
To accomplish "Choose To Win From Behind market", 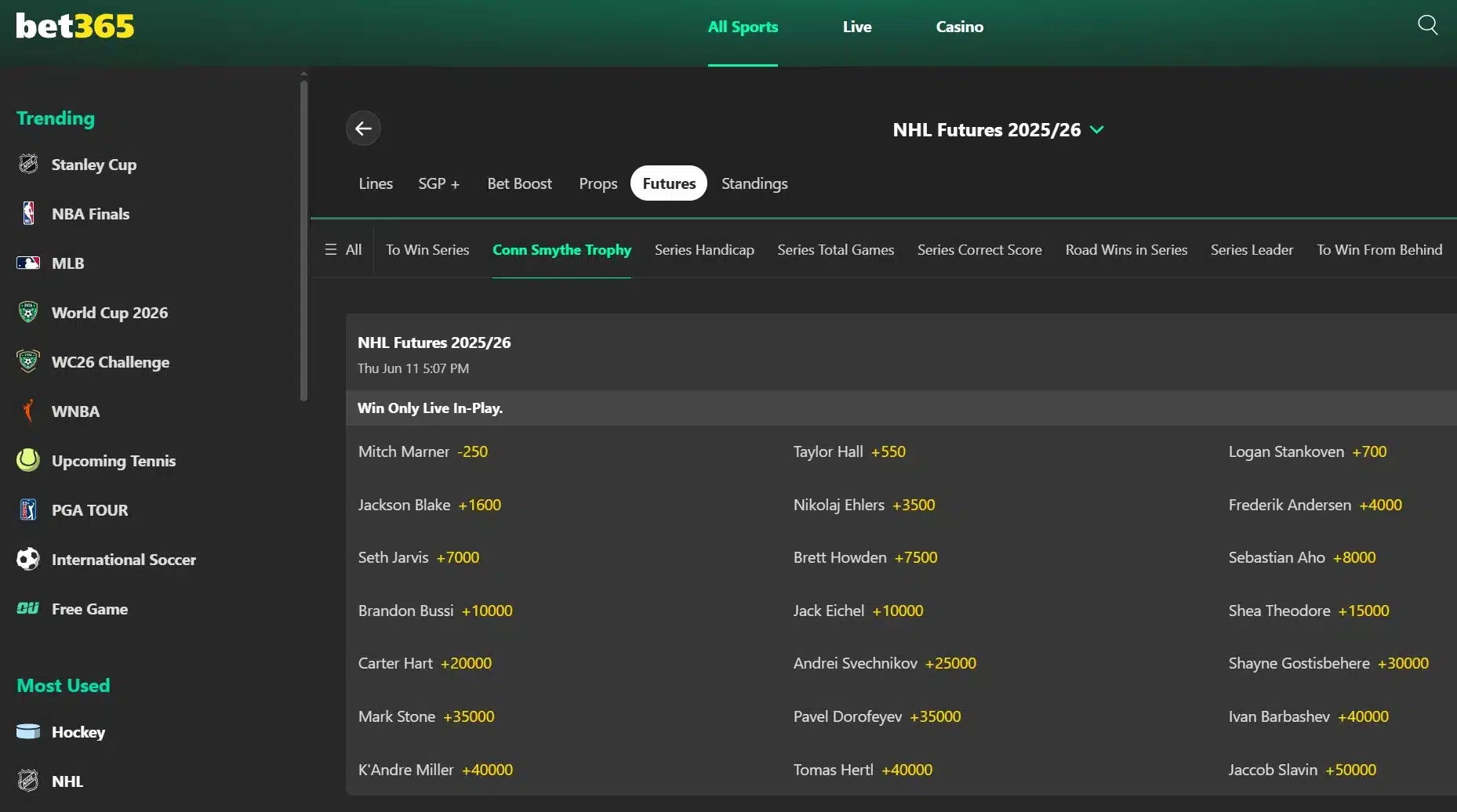I will 1379,249.
